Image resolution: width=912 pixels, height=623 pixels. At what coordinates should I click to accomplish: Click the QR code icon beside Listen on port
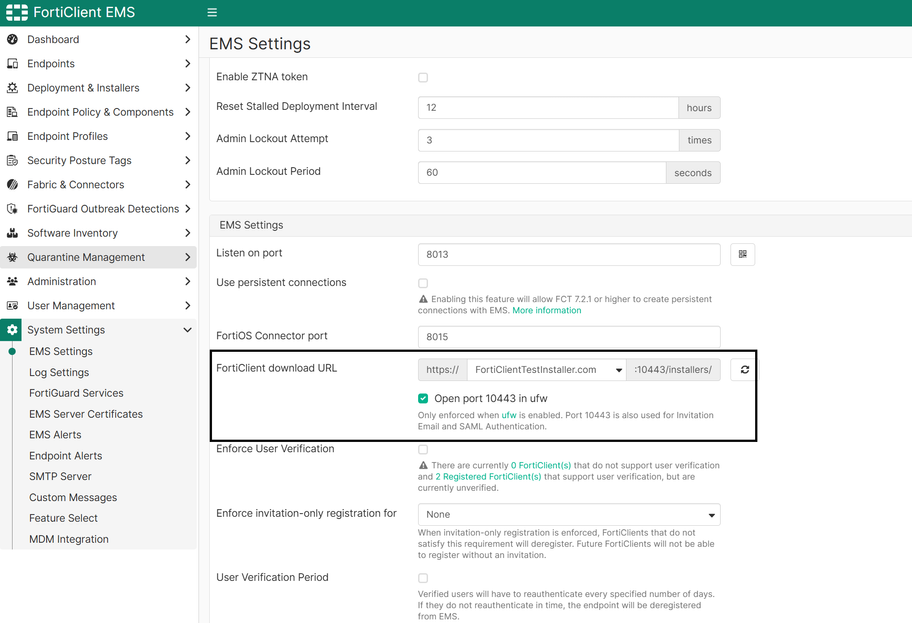tap(742, 255)
